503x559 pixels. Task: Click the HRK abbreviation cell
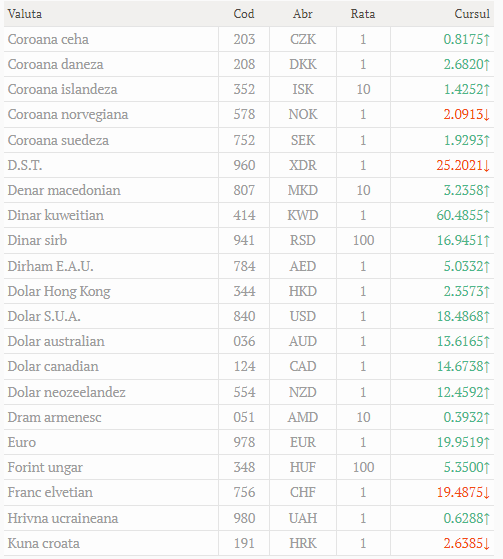point(303,543)
